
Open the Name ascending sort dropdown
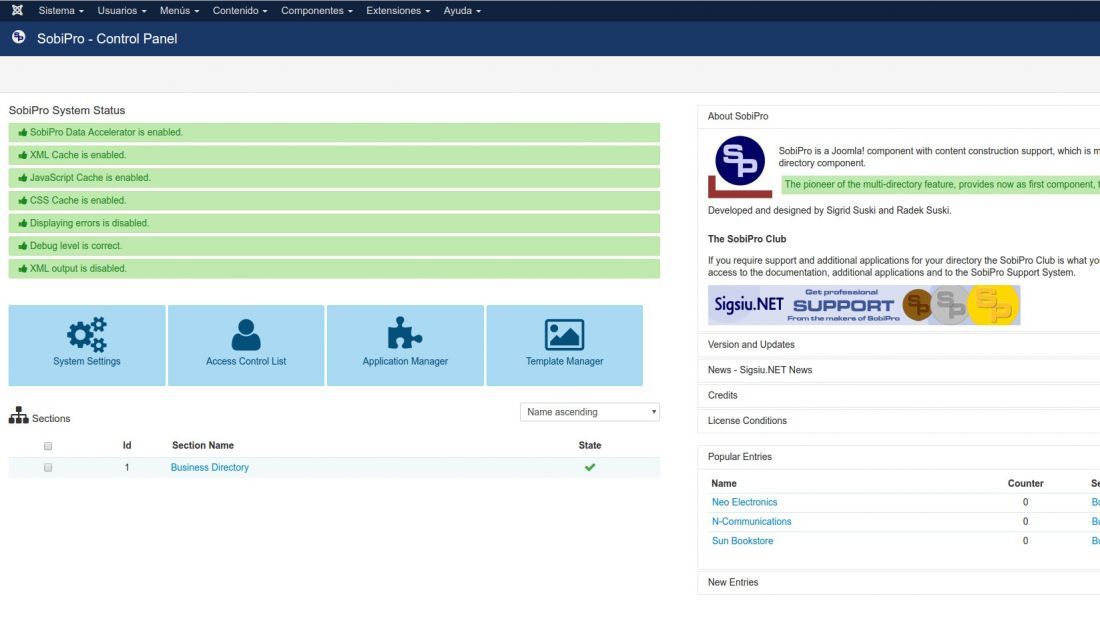coord(590,412)
